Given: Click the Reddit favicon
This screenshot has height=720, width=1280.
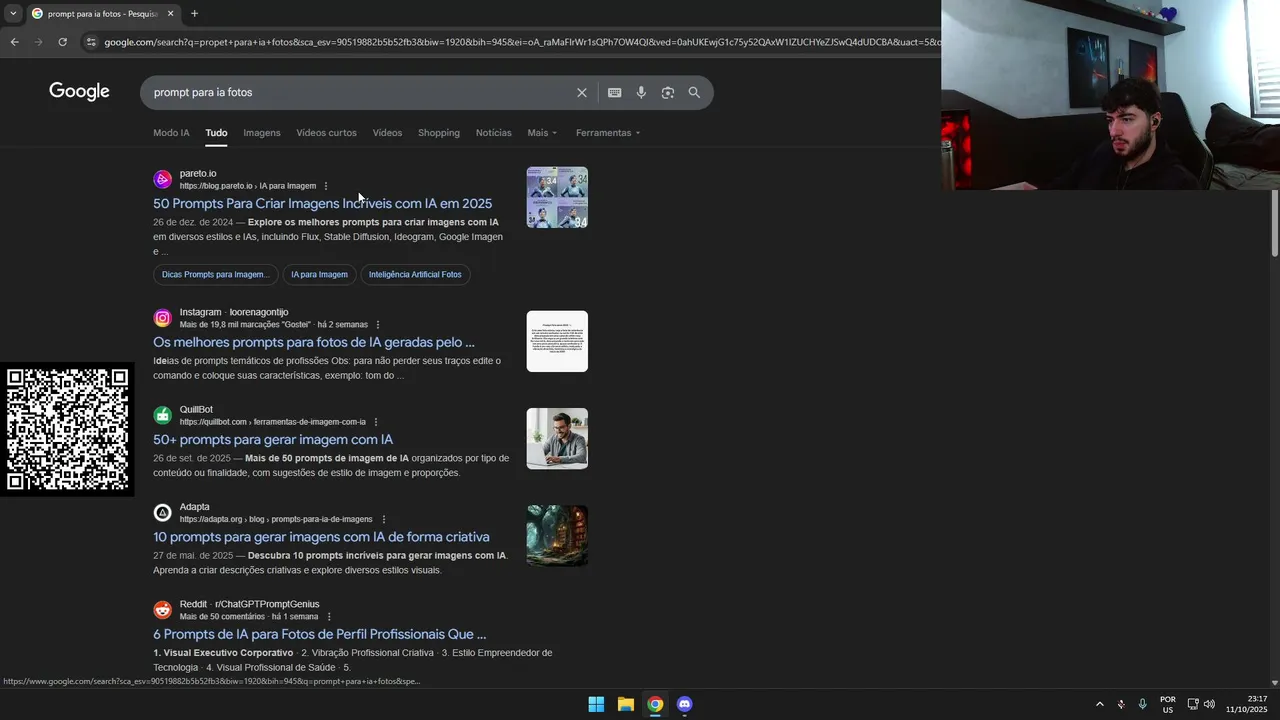Looking at the screenshot, I should pos(162,610).
